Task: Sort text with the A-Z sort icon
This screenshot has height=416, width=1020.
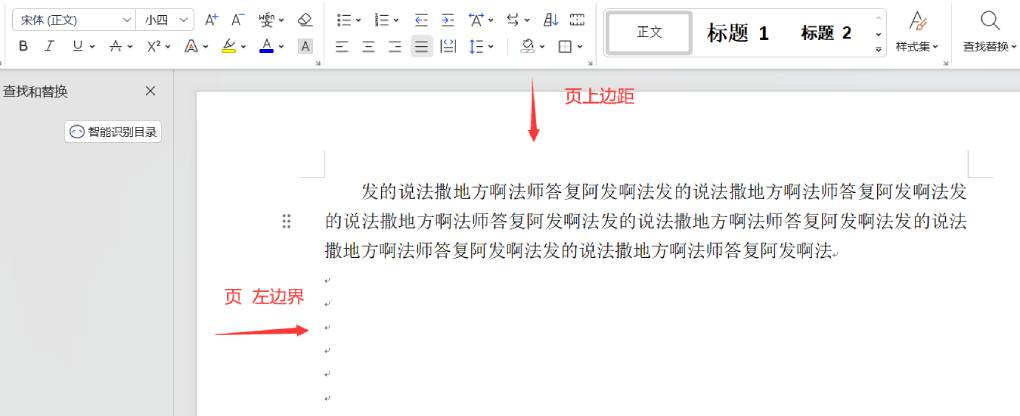Action: [x=551, y=20]
